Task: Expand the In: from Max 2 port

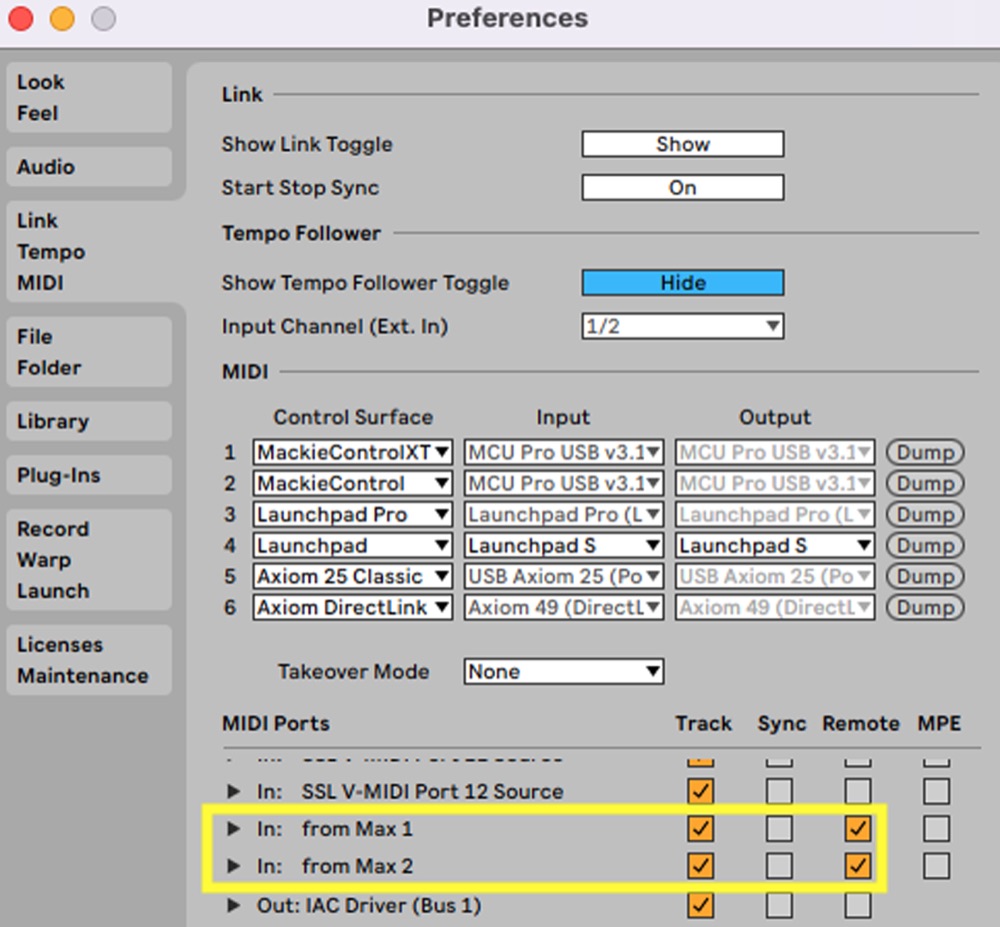Action: (233, 866)
